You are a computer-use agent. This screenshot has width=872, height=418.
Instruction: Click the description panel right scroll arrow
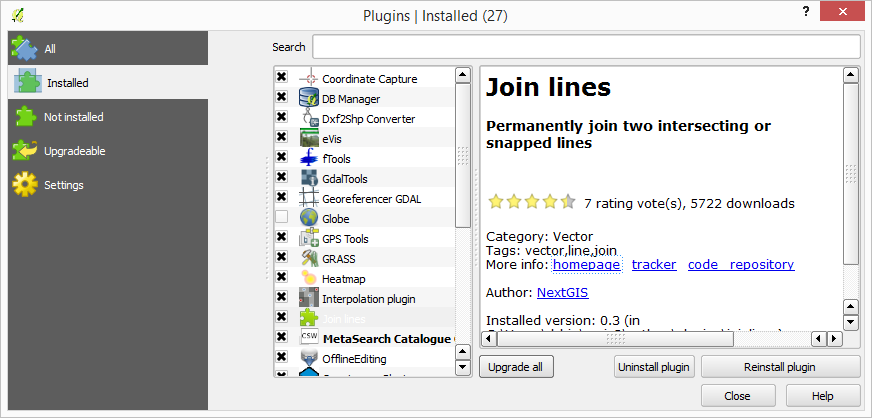[x=834, y=339]
